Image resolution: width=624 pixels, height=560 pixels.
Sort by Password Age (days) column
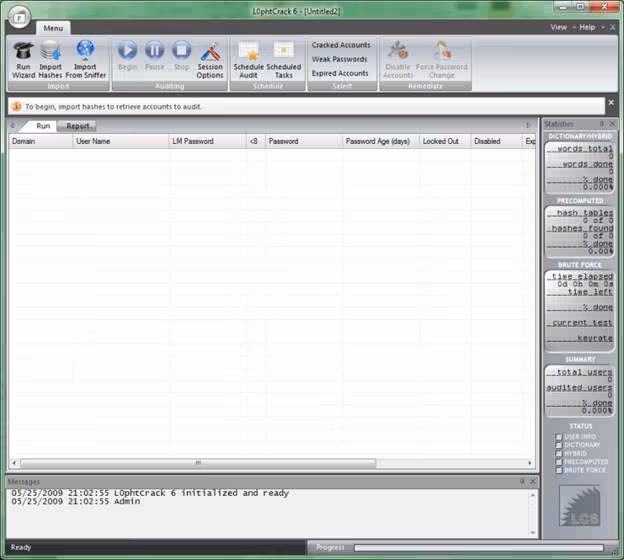click(x=381, y=141)
